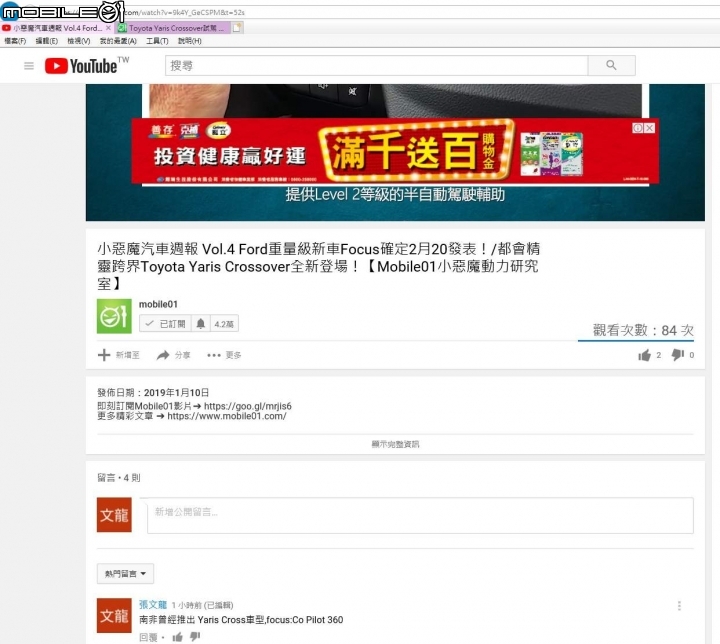Click 新增至 add-to playlist button
The height and width of the screenshot is (644, 720).
pos(118,355)
